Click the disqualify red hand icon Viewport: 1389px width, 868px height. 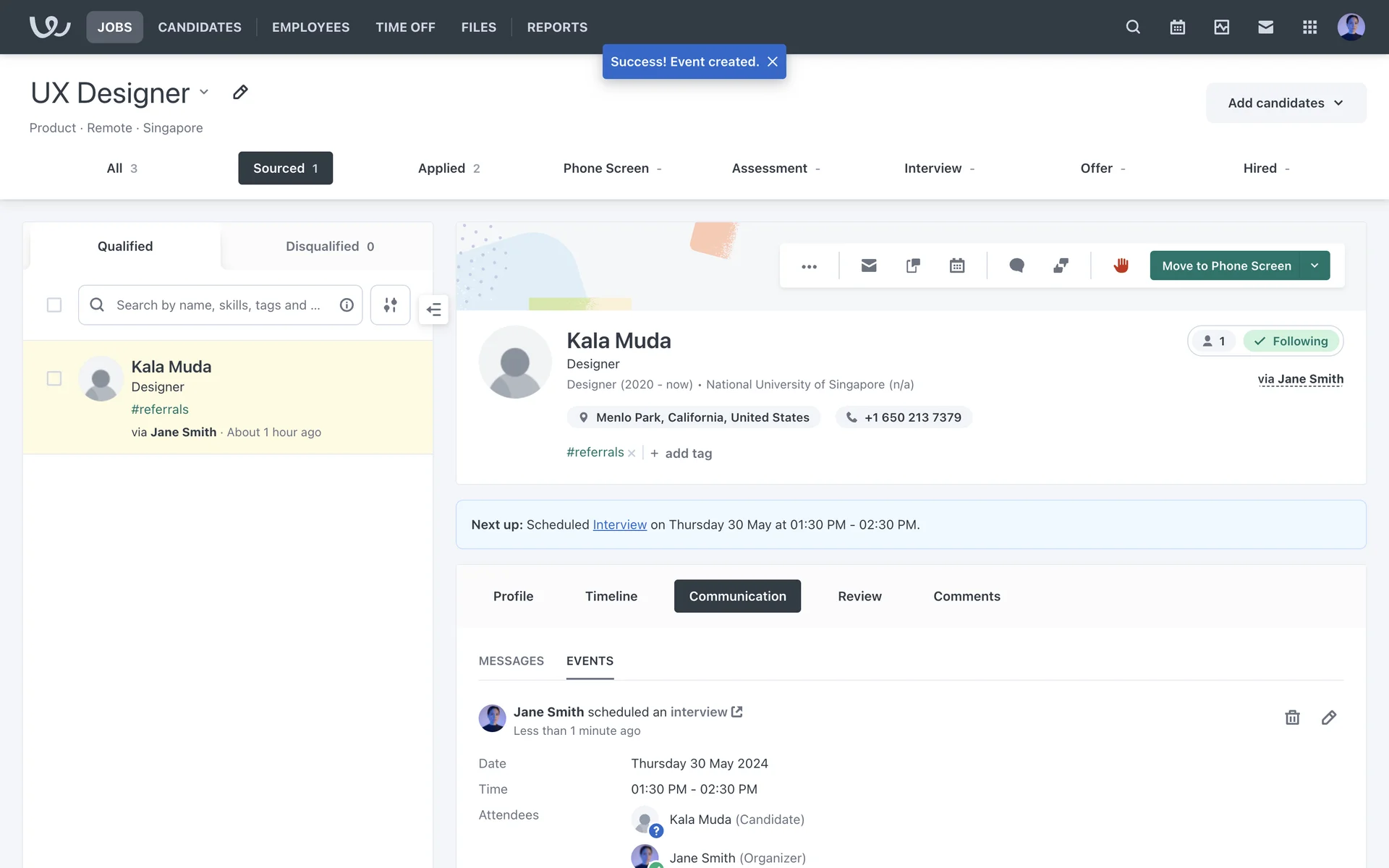pyautogui.click(x=1121, y=265)
